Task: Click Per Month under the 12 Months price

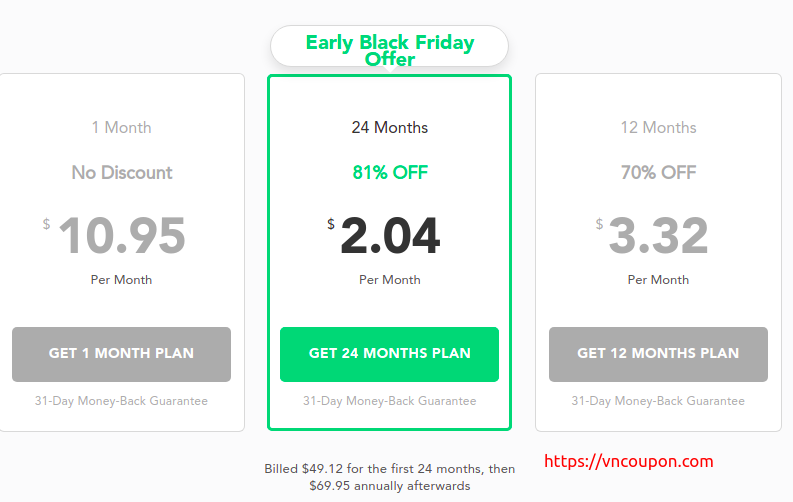Action: 658,280
